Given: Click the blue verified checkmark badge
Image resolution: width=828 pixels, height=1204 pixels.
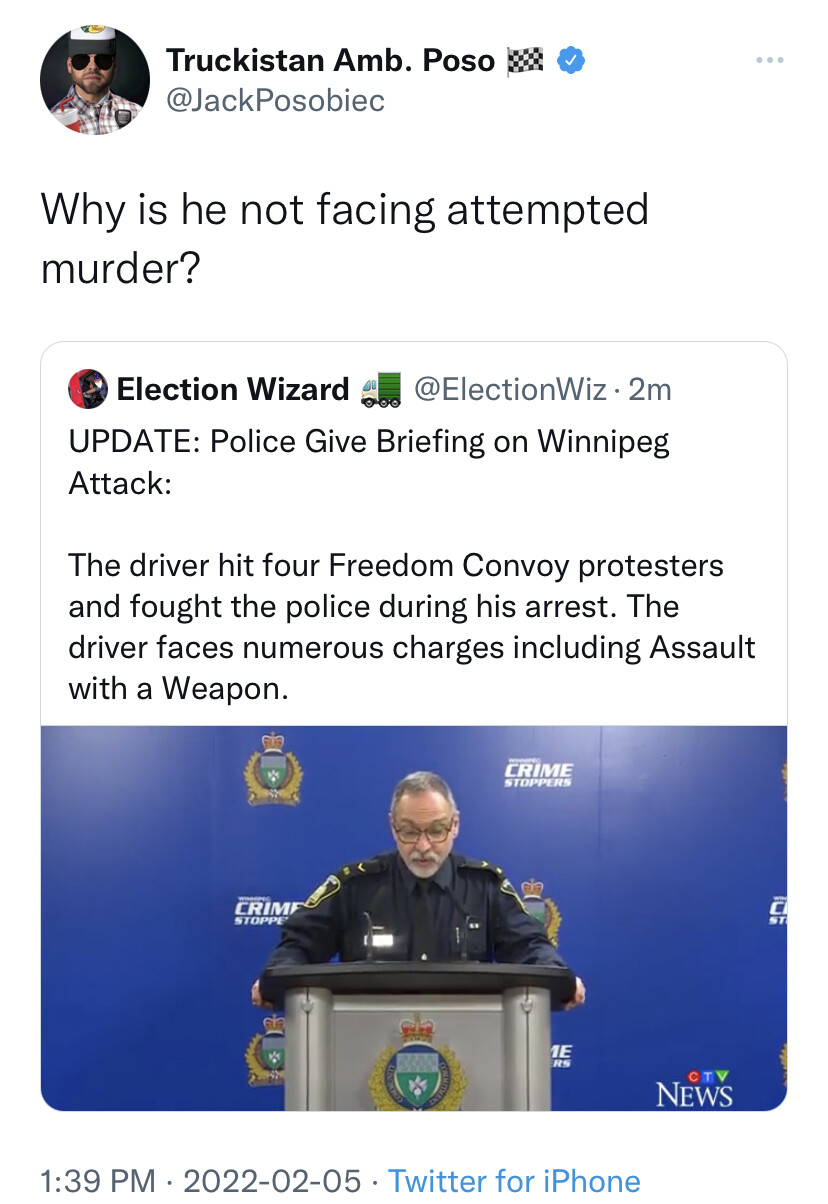Looking at the screenshot, I should point(570,61).
